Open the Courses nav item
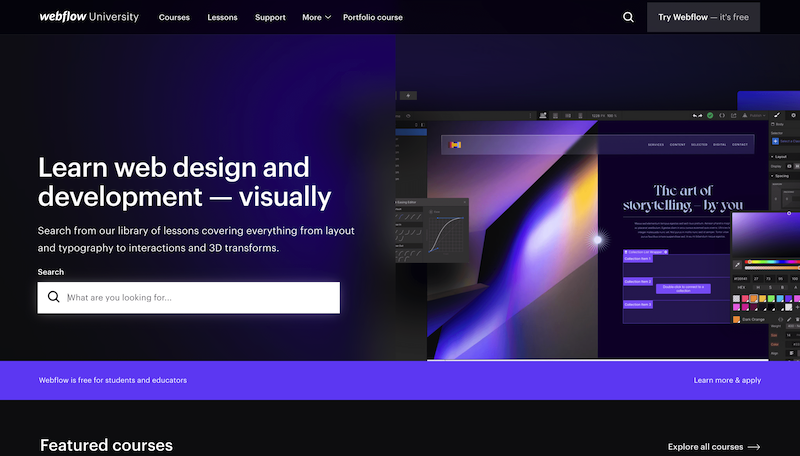 pyautogui.click(x=174, y=17)
